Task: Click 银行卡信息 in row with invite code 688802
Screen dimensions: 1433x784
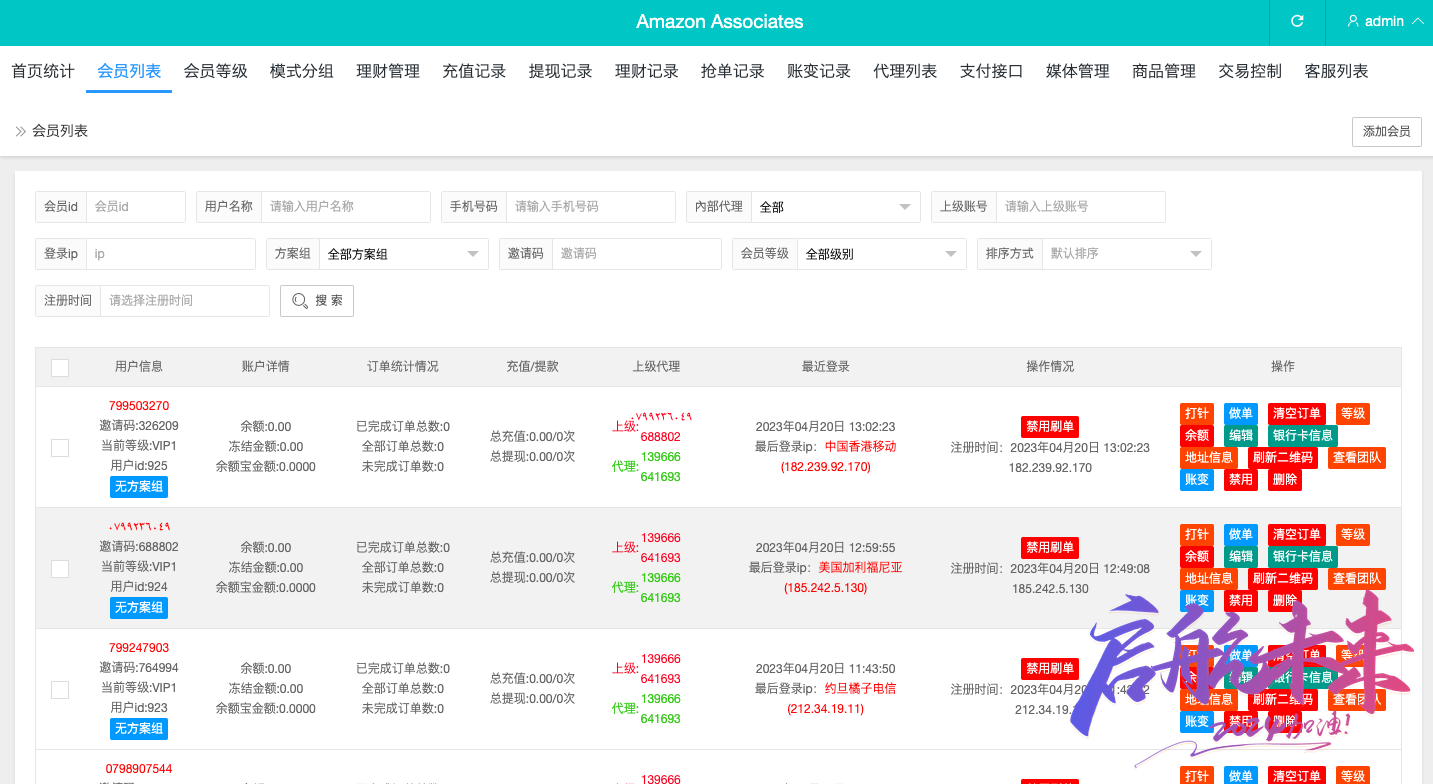Action: click(x=1303, y=557)
